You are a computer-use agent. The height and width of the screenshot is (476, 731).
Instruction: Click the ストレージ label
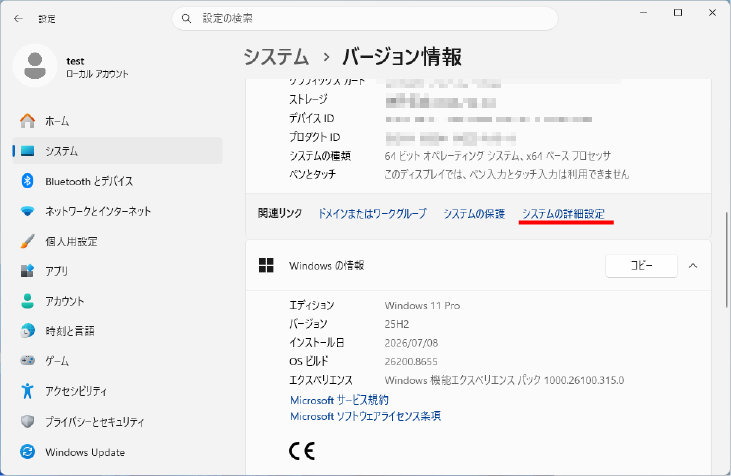tap(308, 99)
